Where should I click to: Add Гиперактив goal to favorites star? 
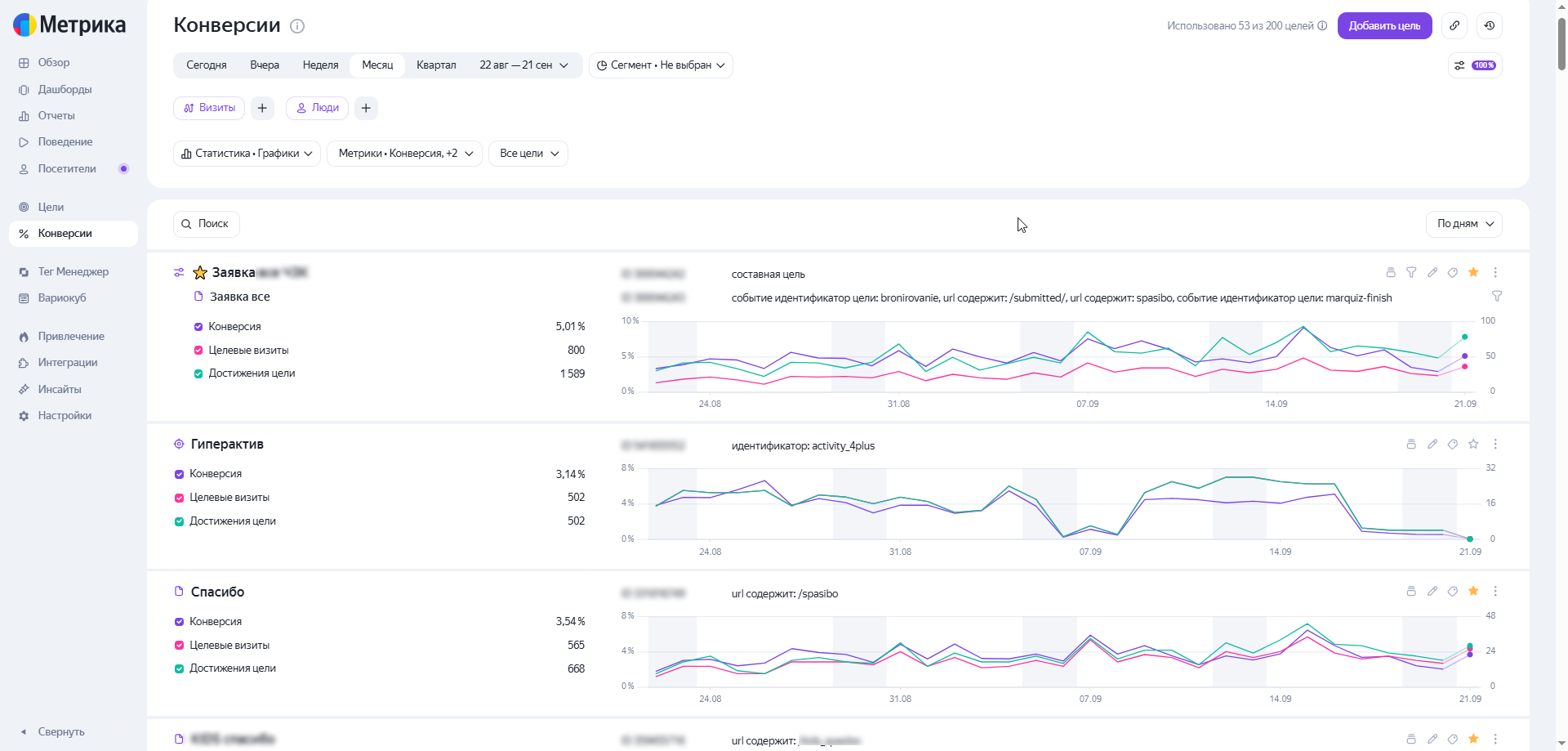click(1473, 445)
